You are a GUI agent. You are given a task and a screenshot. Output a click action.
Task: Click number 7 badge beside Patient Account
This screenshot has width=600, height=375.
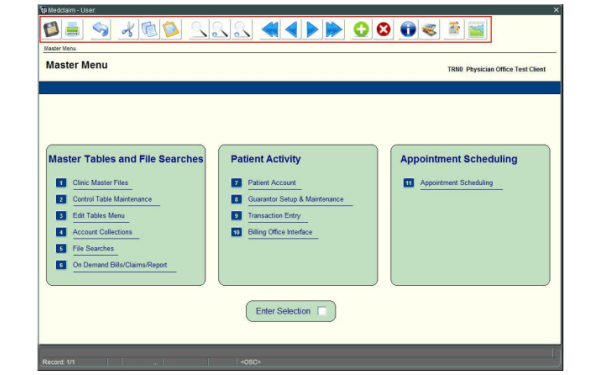click(x=236, y=183)
